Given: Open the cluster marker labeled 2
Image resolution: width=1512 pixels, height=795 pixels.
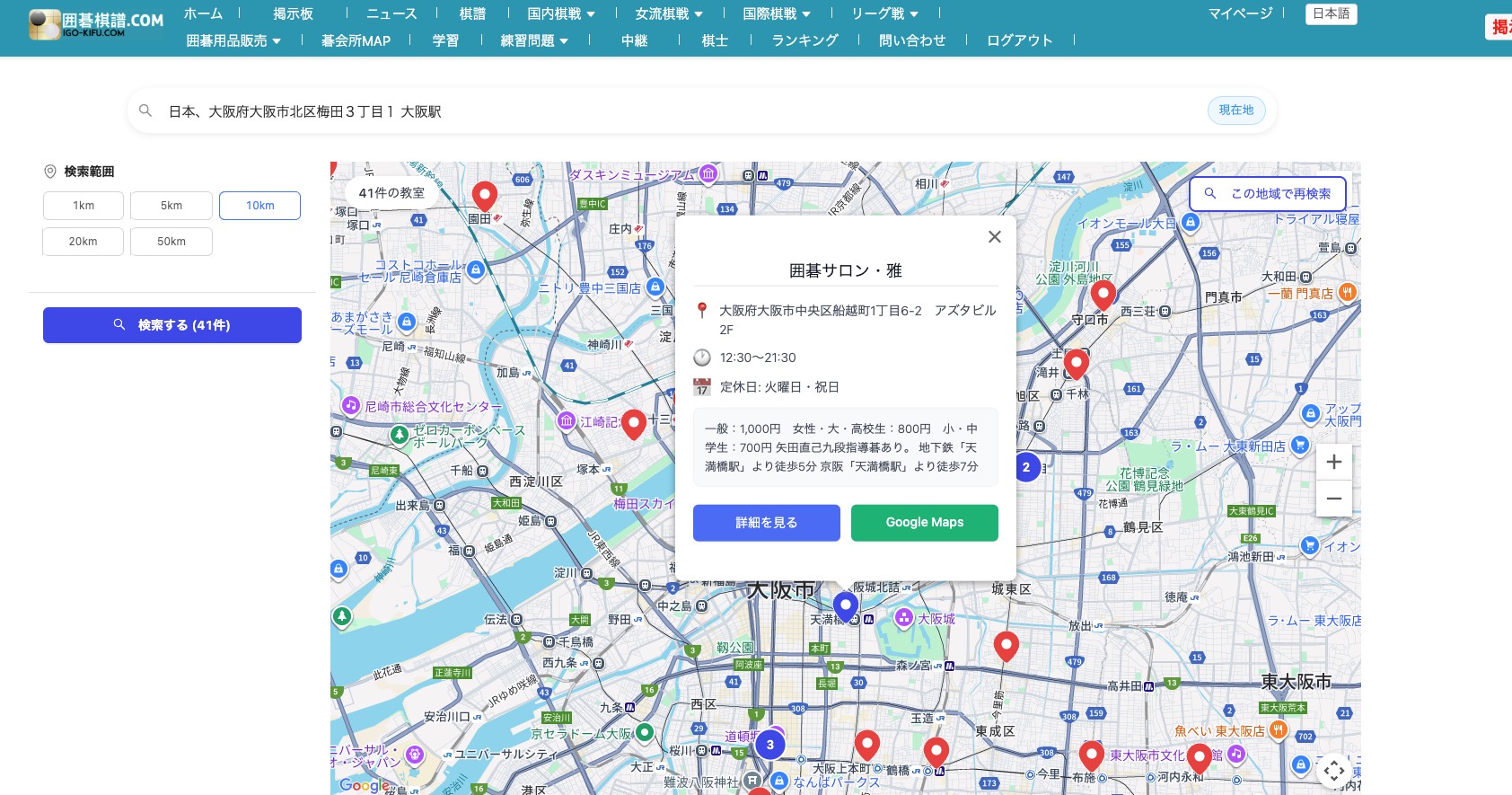Looking at the screenshot, I should point(1026,467).
